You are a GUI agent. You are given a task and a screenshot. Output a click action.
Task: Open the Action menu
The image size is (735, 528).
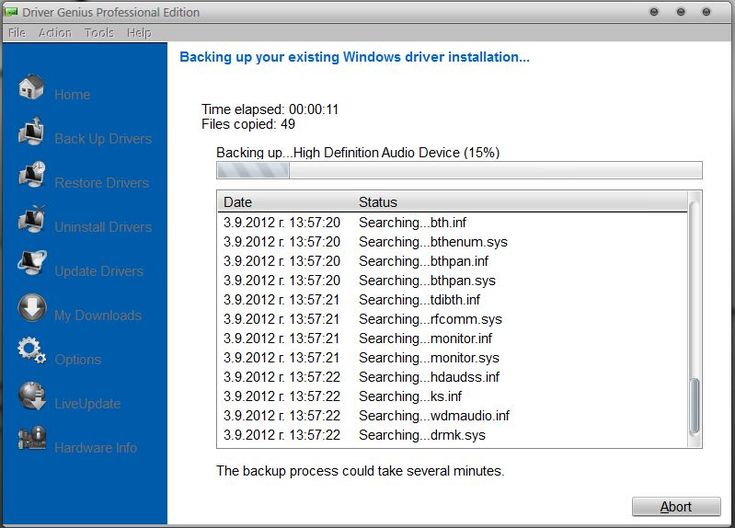point(55,32)
